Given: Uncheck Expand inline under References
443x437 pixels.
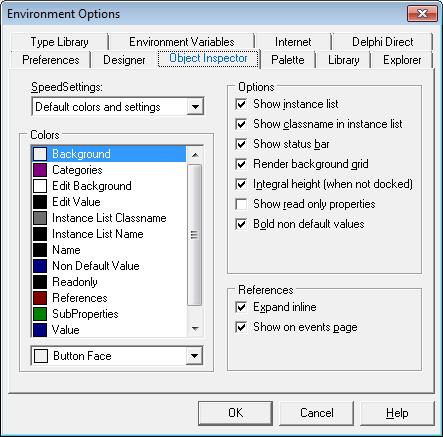Looking at the screenshot, I should pyautogui.click(x=241, y=307).
